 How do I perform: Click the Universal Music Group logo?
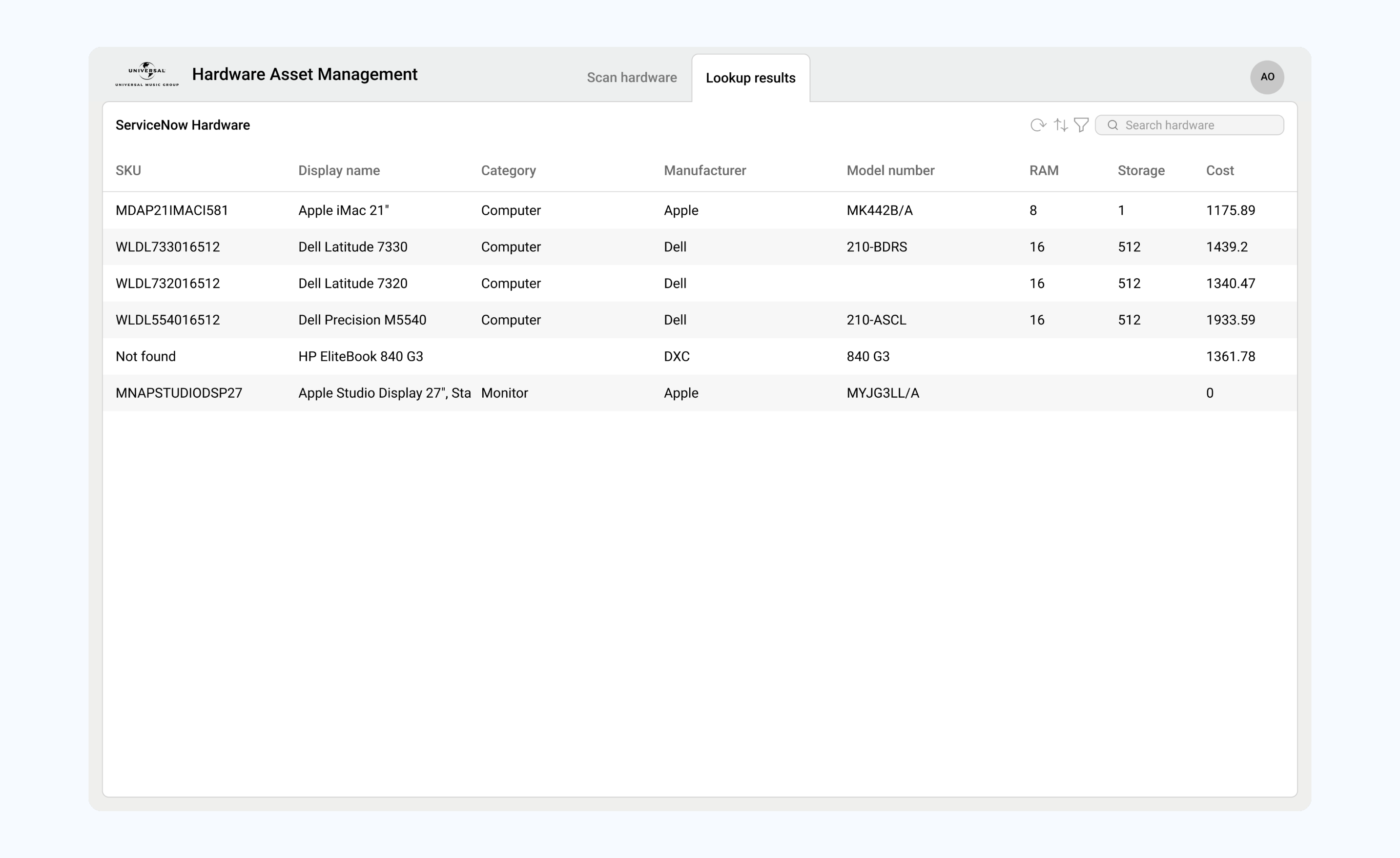pyautogui.click(x=147, y=75)
